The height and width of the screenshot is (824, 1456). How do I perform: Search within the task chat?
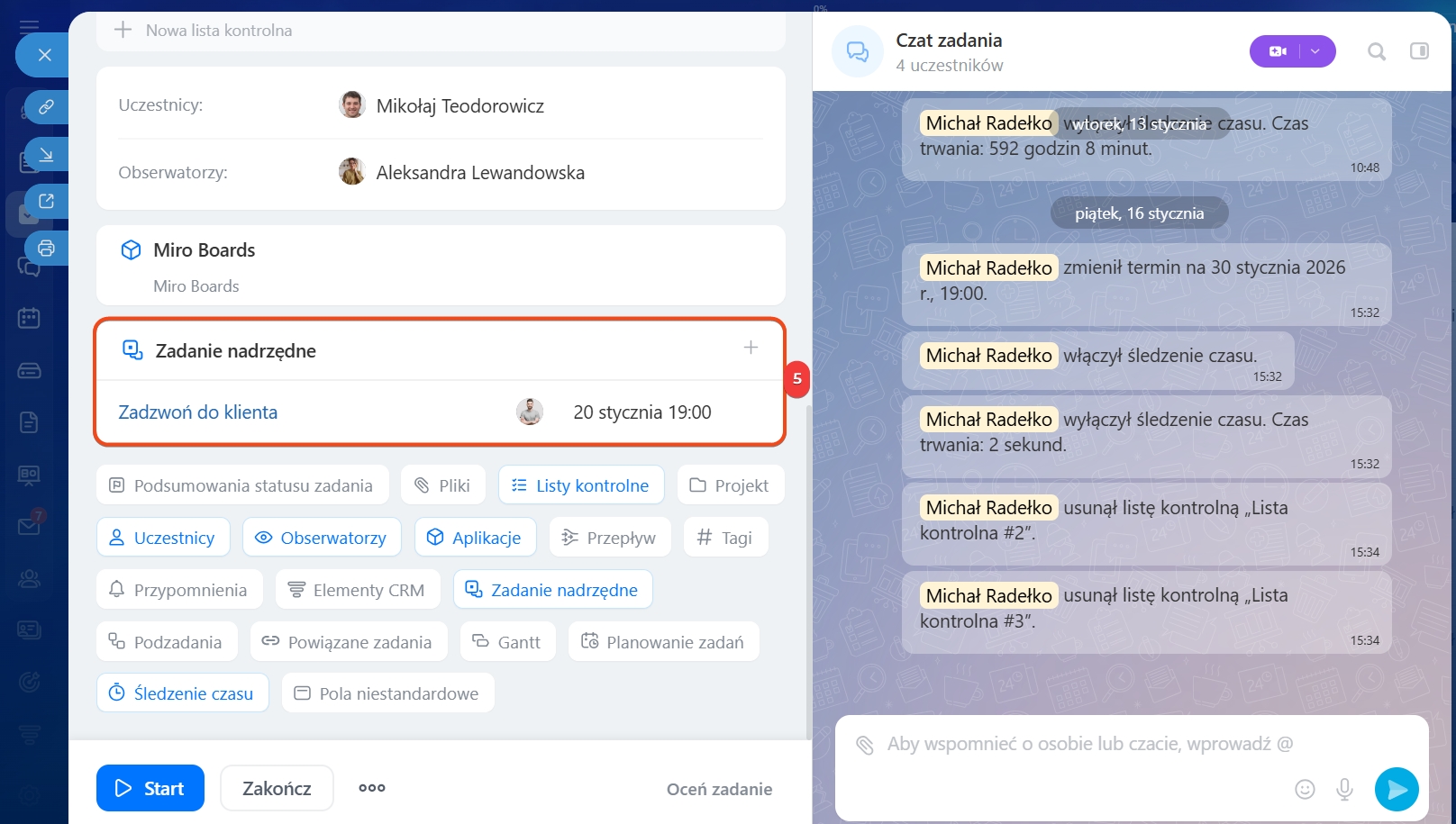click(1376, 52)
